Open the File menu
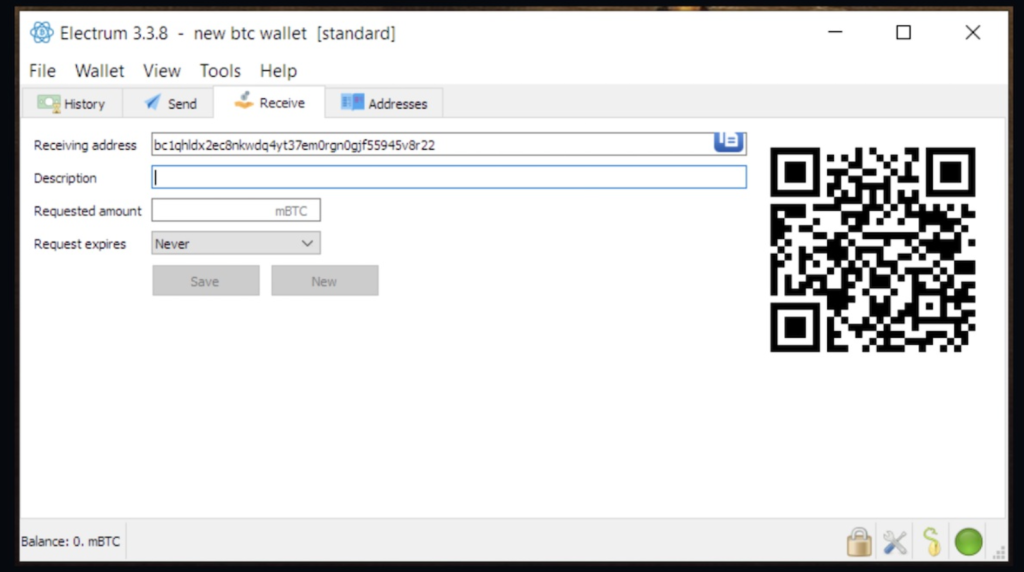 coord(42,71)
